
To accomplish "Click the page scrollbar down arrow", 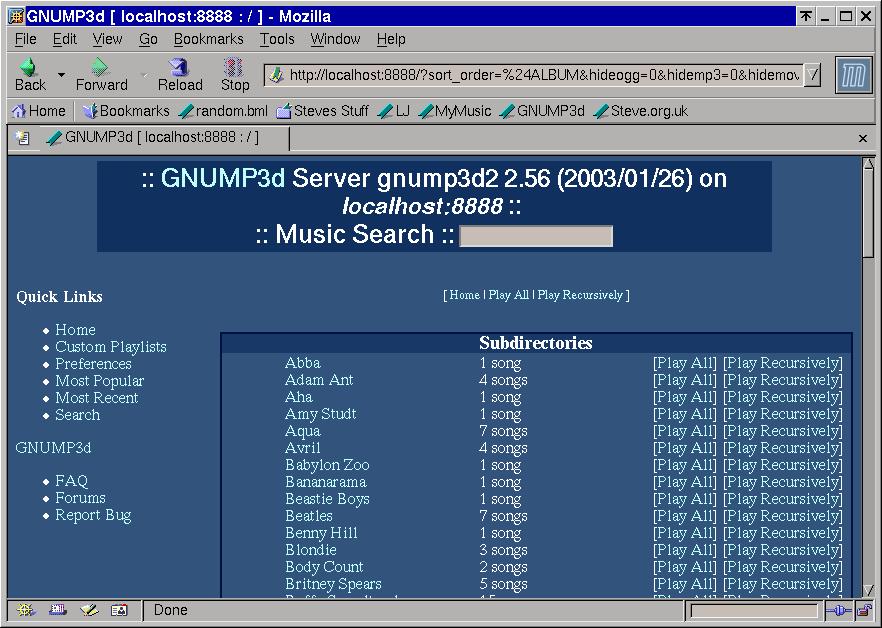I will pyautogui.click(x=868, y=590).
